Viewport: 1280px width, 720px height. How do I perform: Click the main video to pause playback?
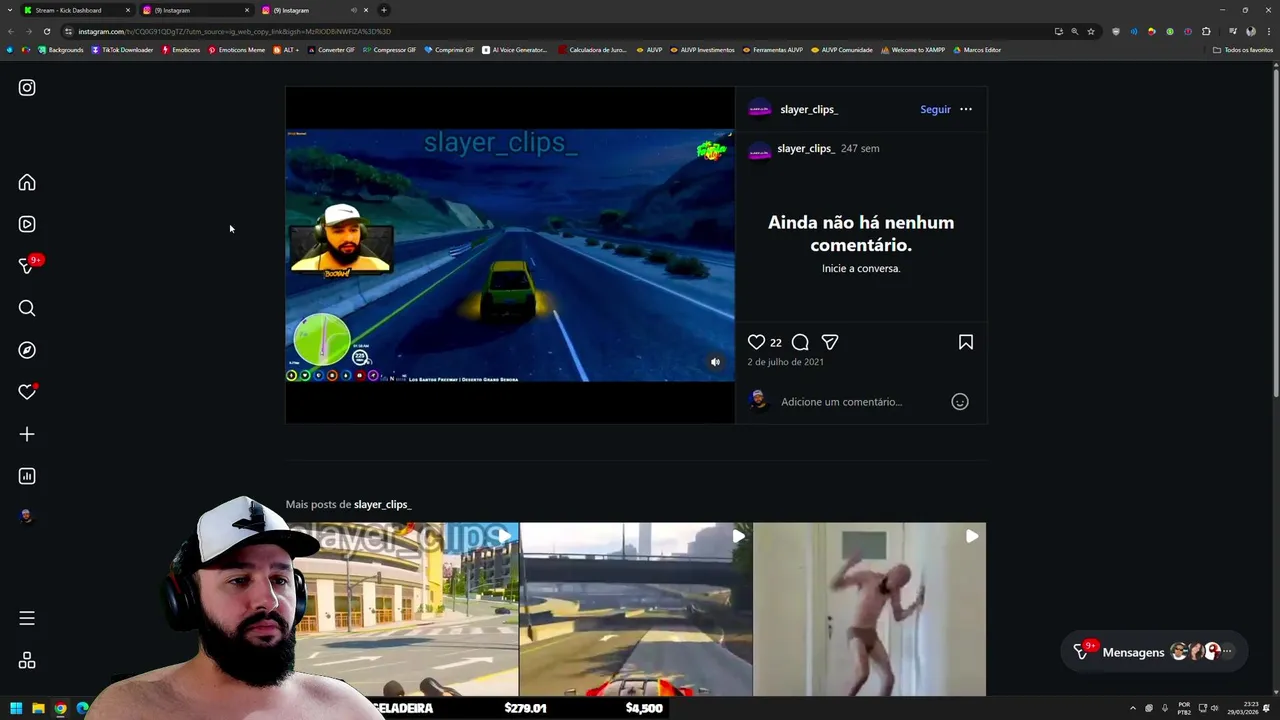[x=510, y=255]
